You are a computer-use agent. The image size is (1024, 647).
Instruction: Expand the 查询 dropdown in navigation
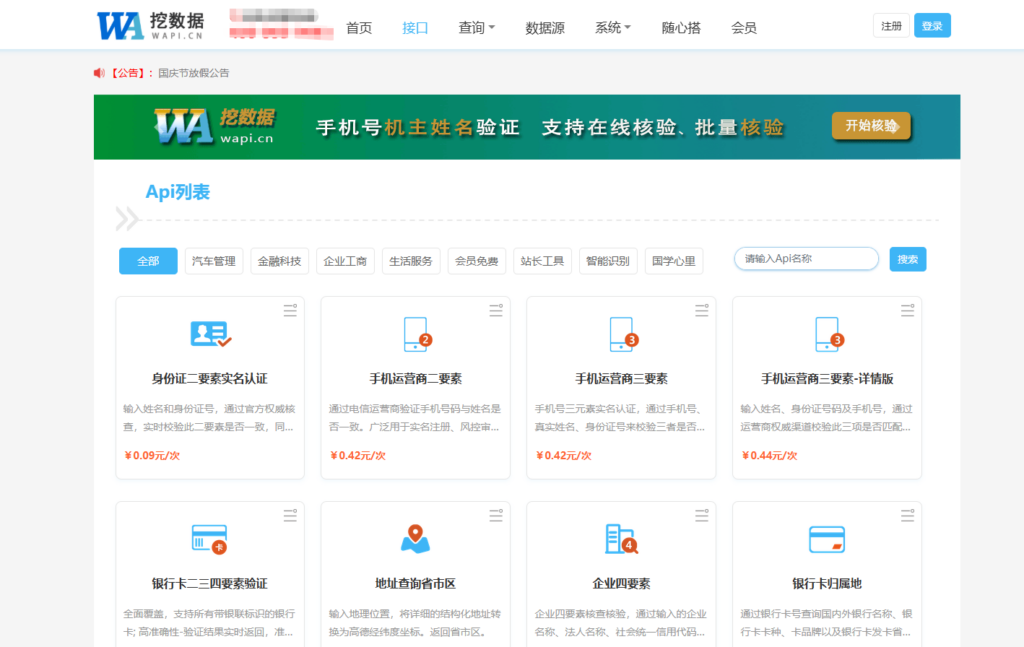tap(476, 28)
